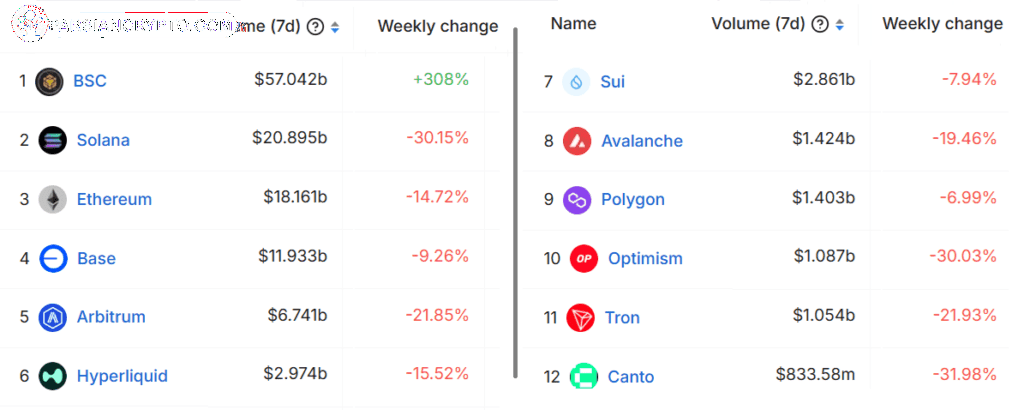Click the Hyperliquid logo icon
This screenshot has height=410, width=1024.
coord(53,376)
